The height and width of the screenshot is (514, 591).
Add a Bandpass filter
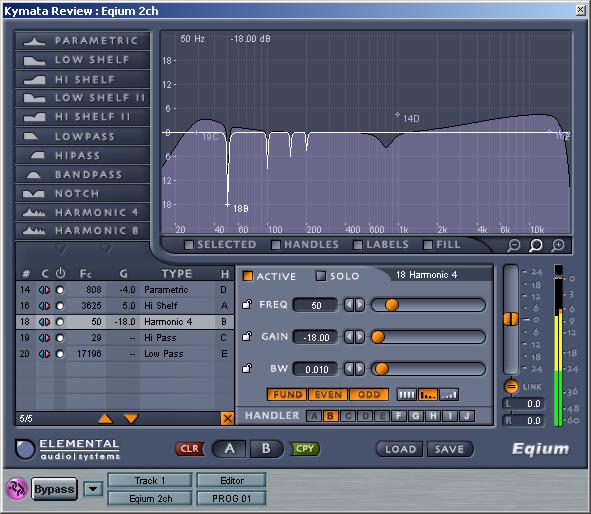pos(82,174)
